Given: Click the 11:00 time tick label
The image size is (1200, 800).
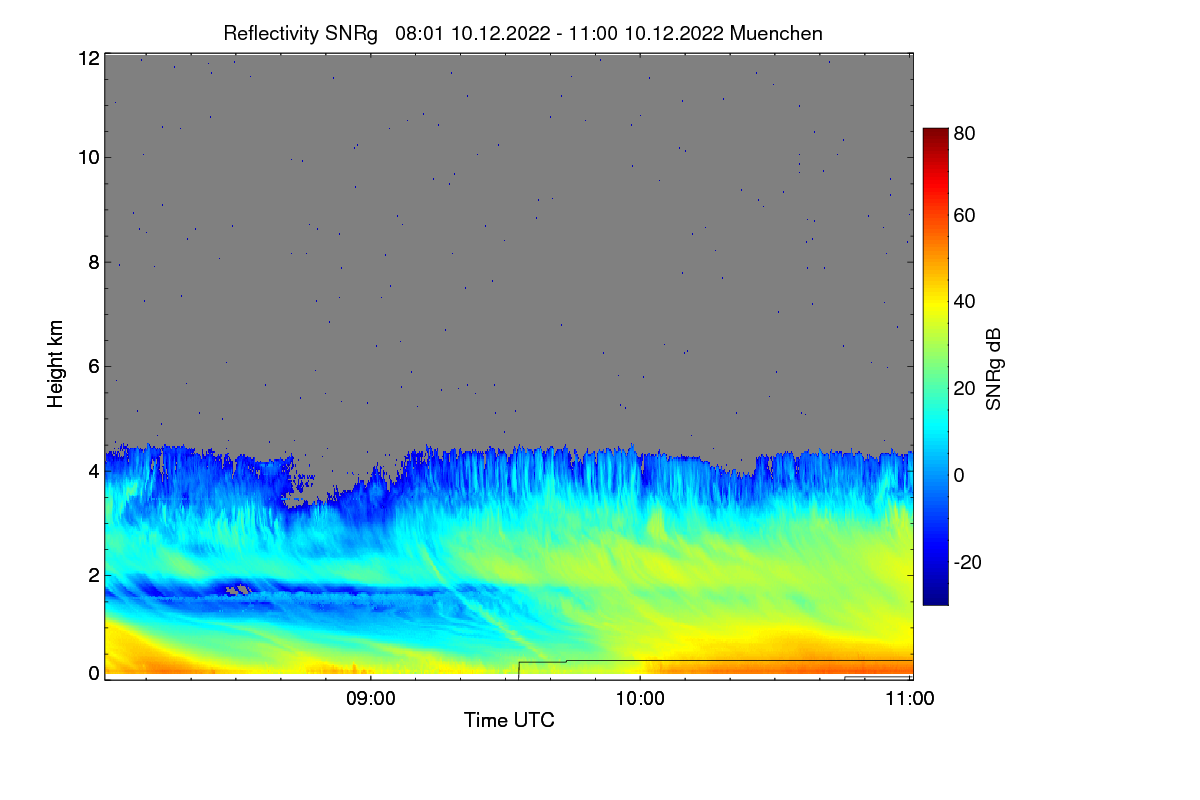Looking at the screenshot, I should [910, 699].
